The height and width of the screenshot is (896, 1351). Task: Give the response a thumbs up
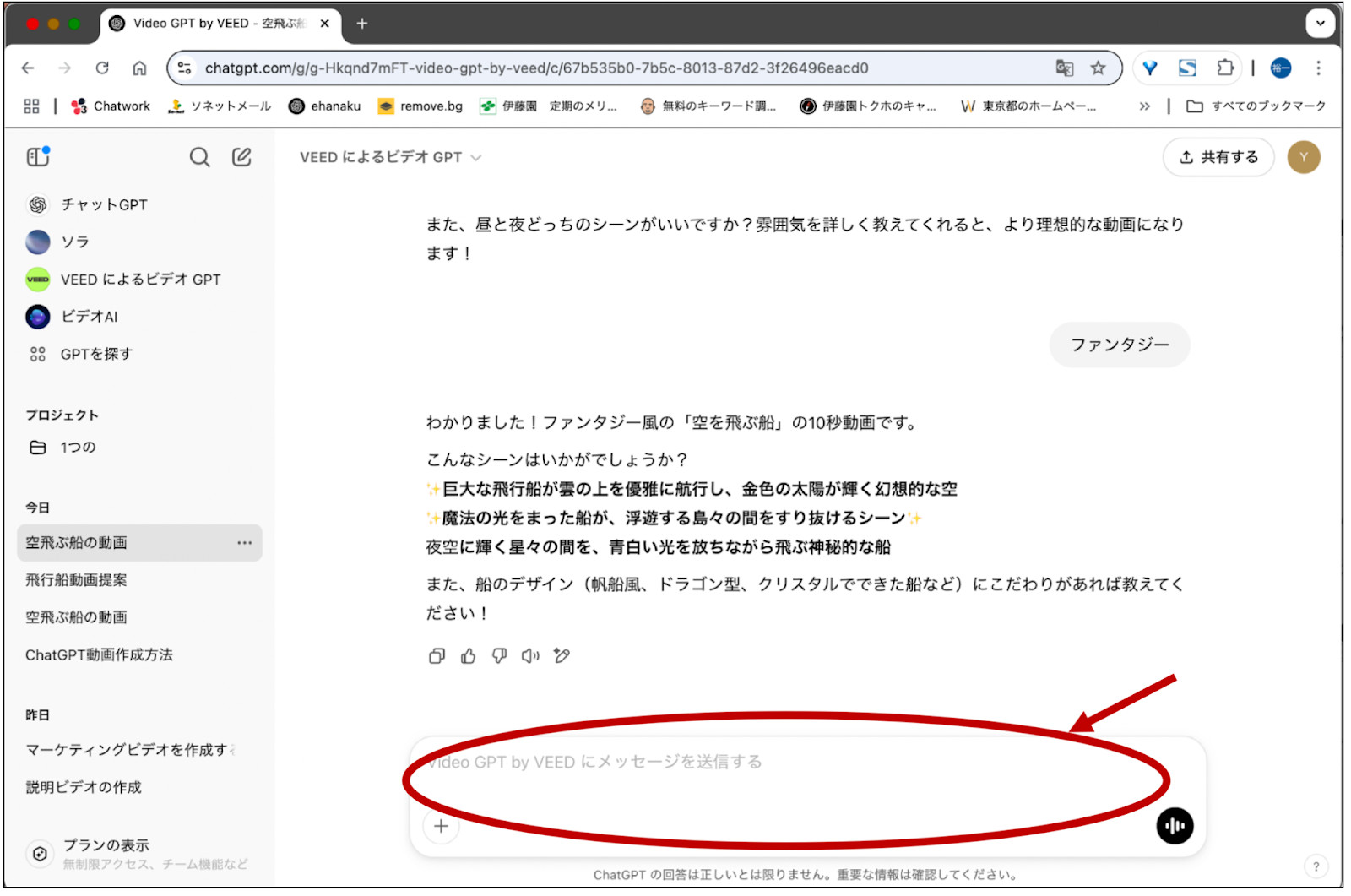click(x=468, y=656)
